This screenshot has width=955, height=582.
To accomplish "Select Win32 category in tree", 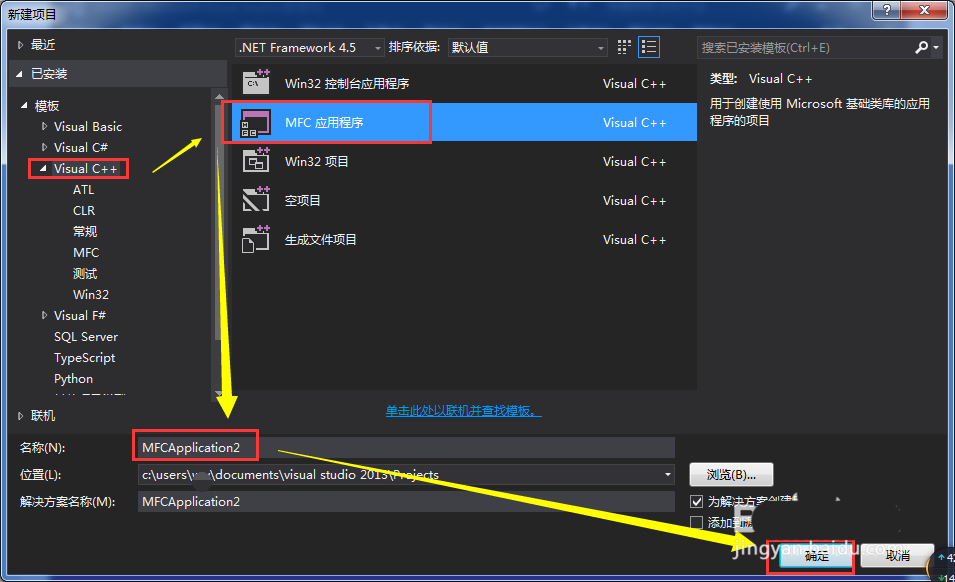I will 91,295.
